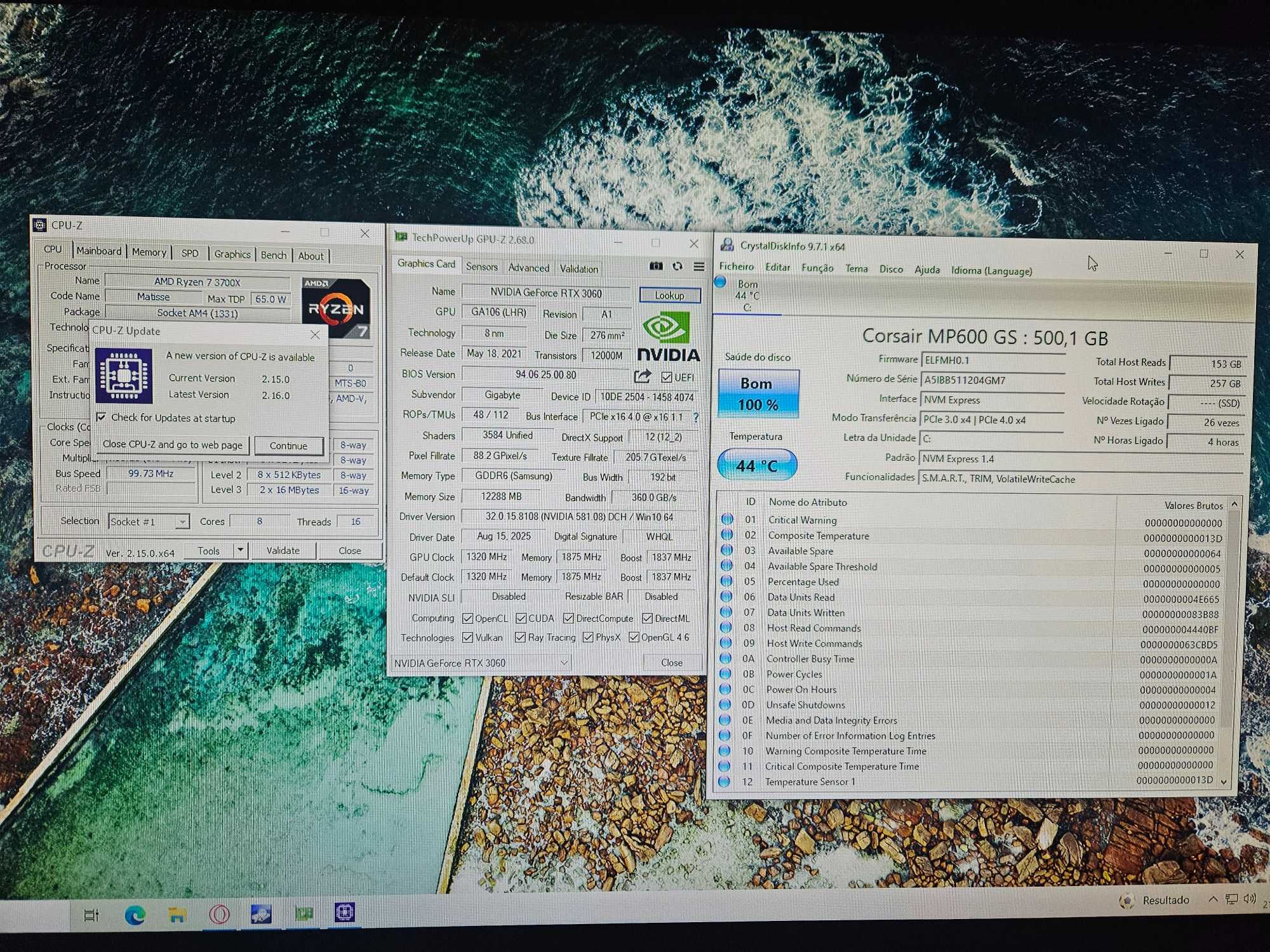Screen dimensions: 1270x952
Task: Click the Resultado taskbar widget
Action: coord(1154,900)
